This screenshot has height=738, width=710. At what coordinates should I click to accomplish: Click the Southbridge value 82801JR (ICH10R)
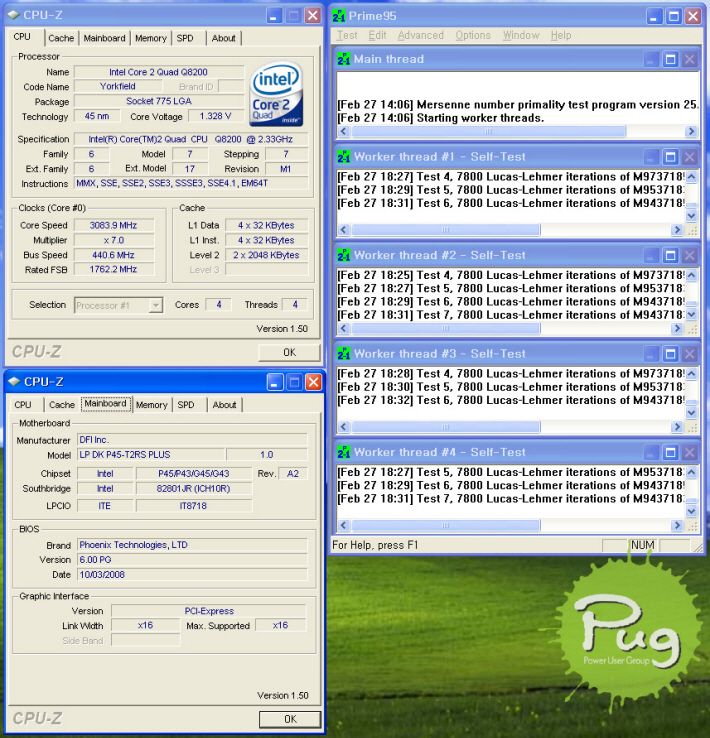[x=193, y=489]
